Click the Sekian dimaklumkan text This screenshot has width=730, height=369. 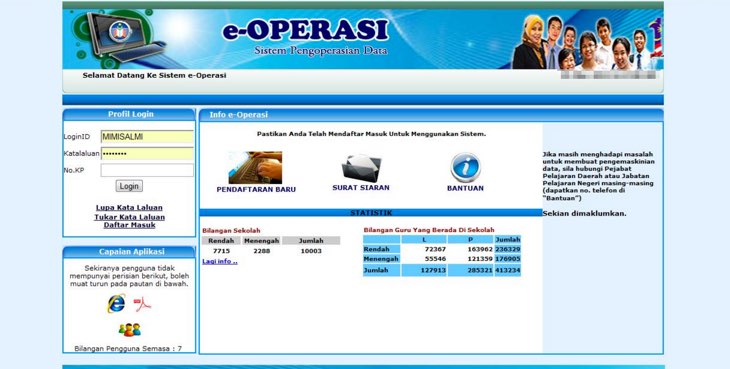(584, 214)
